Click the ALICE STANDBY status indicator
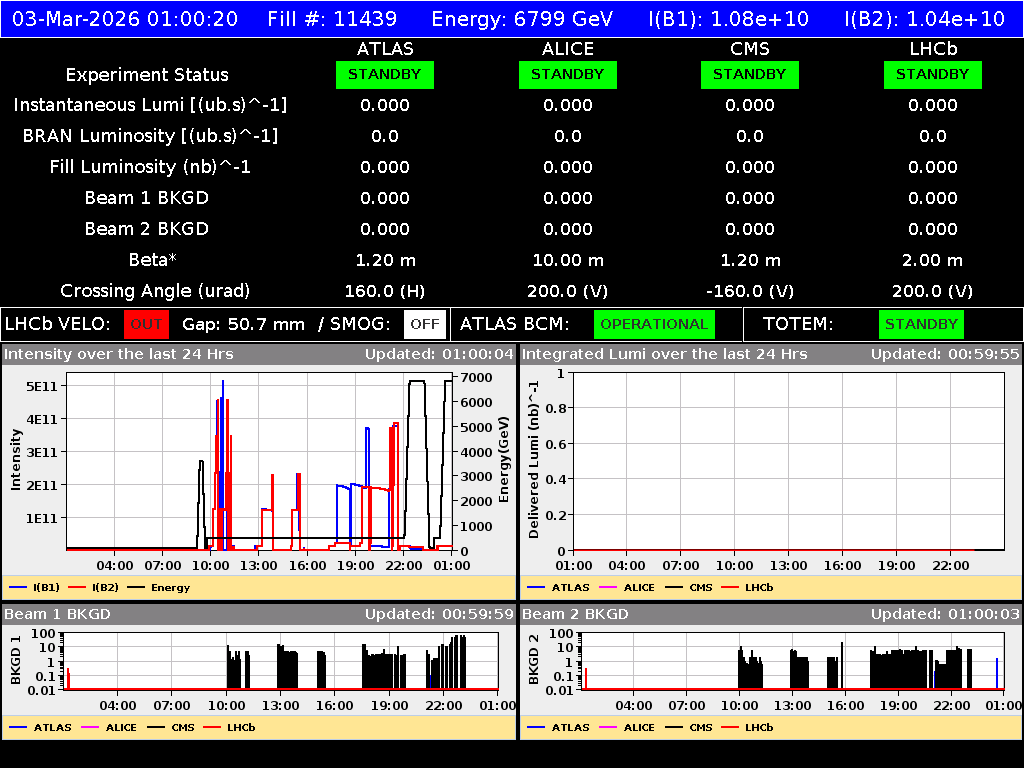This screenshot has height=768, width=1024. [567, 74]
